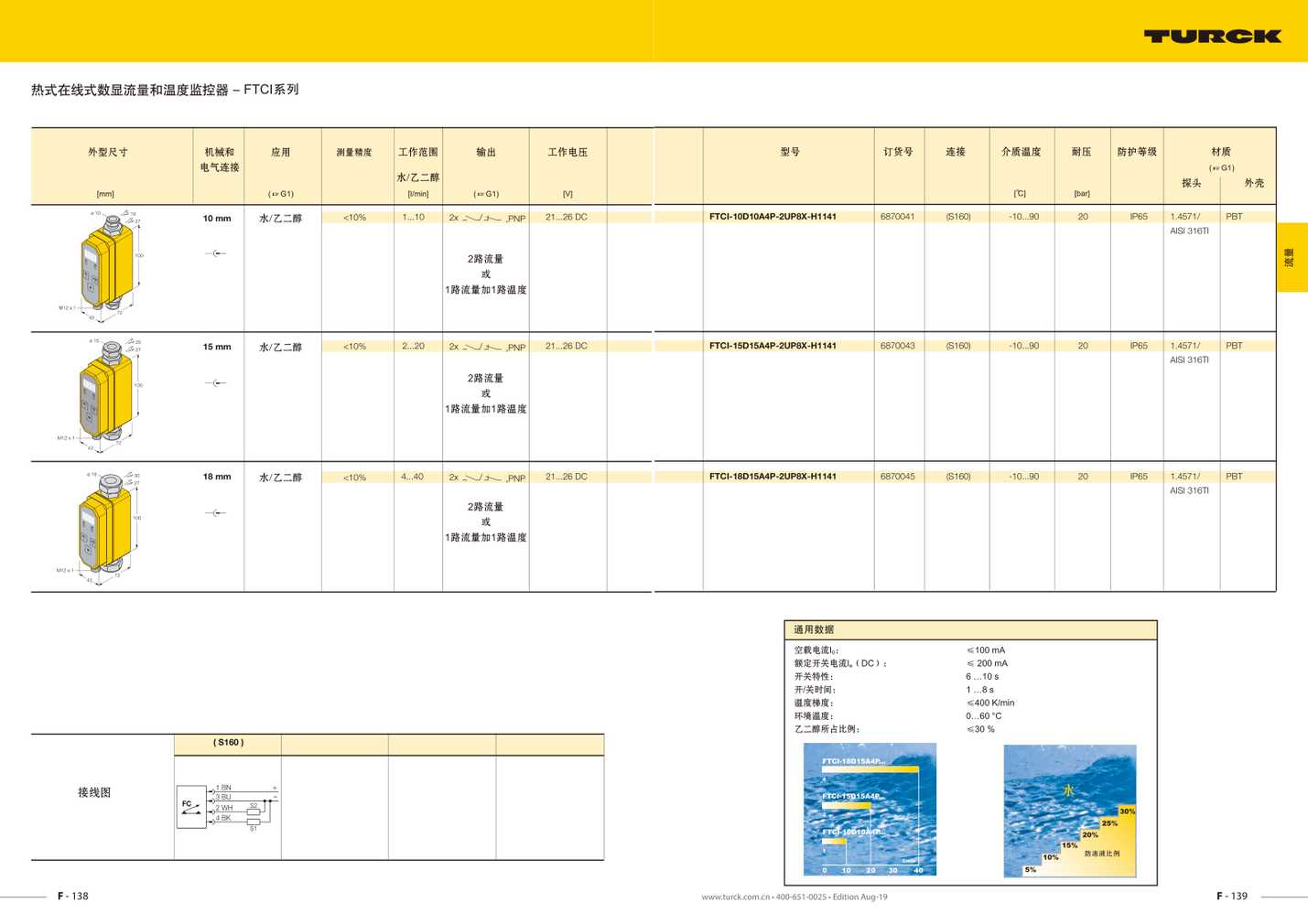Click the 18 mm size label

(217, 477)
